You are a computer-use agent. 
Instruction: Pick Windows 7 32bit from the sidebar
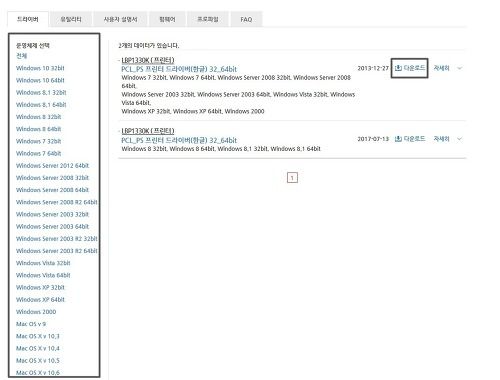(x=39, y=141)
